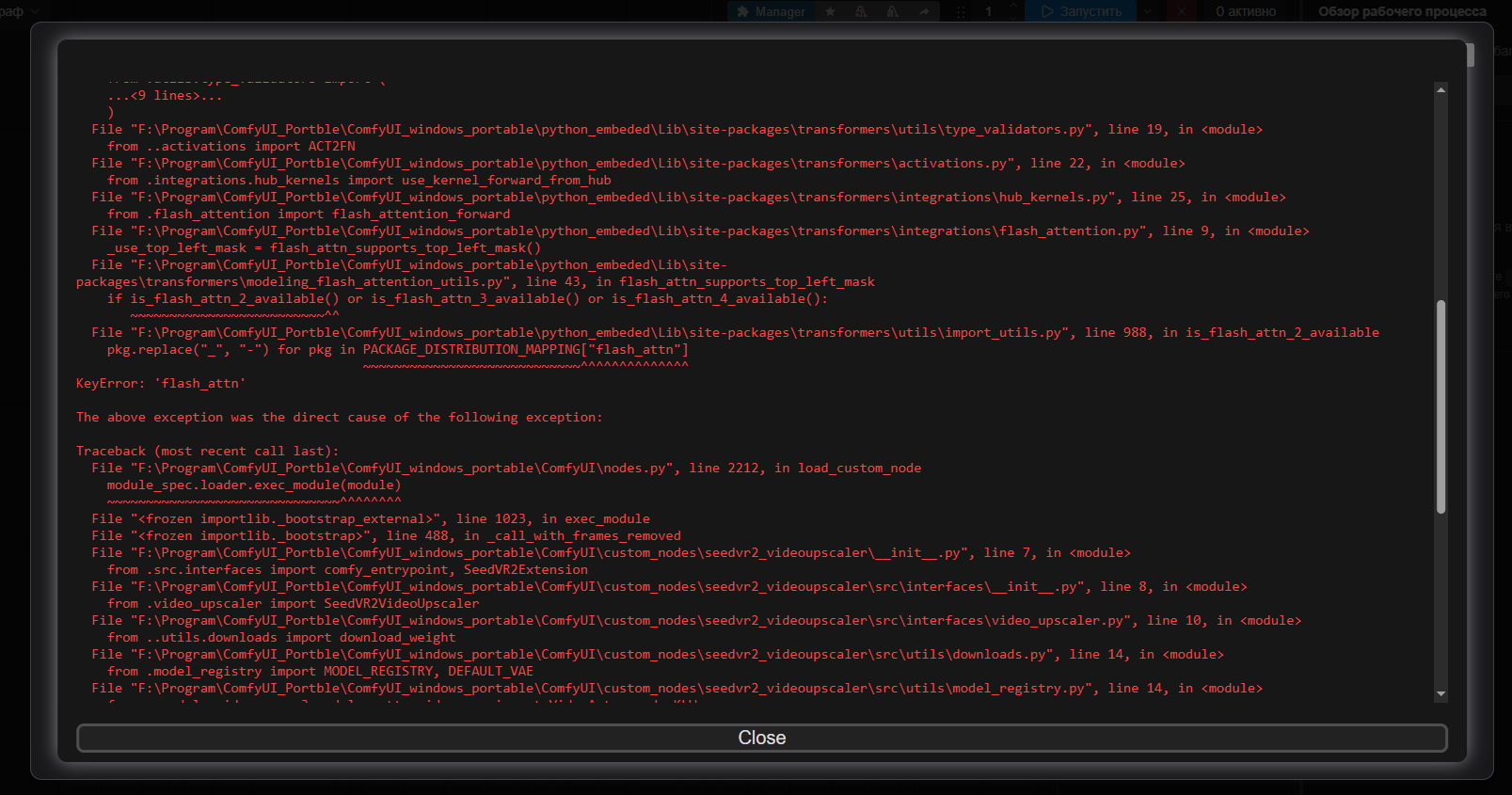Click 'The above exception was the direct cause' line

point(339,417)
